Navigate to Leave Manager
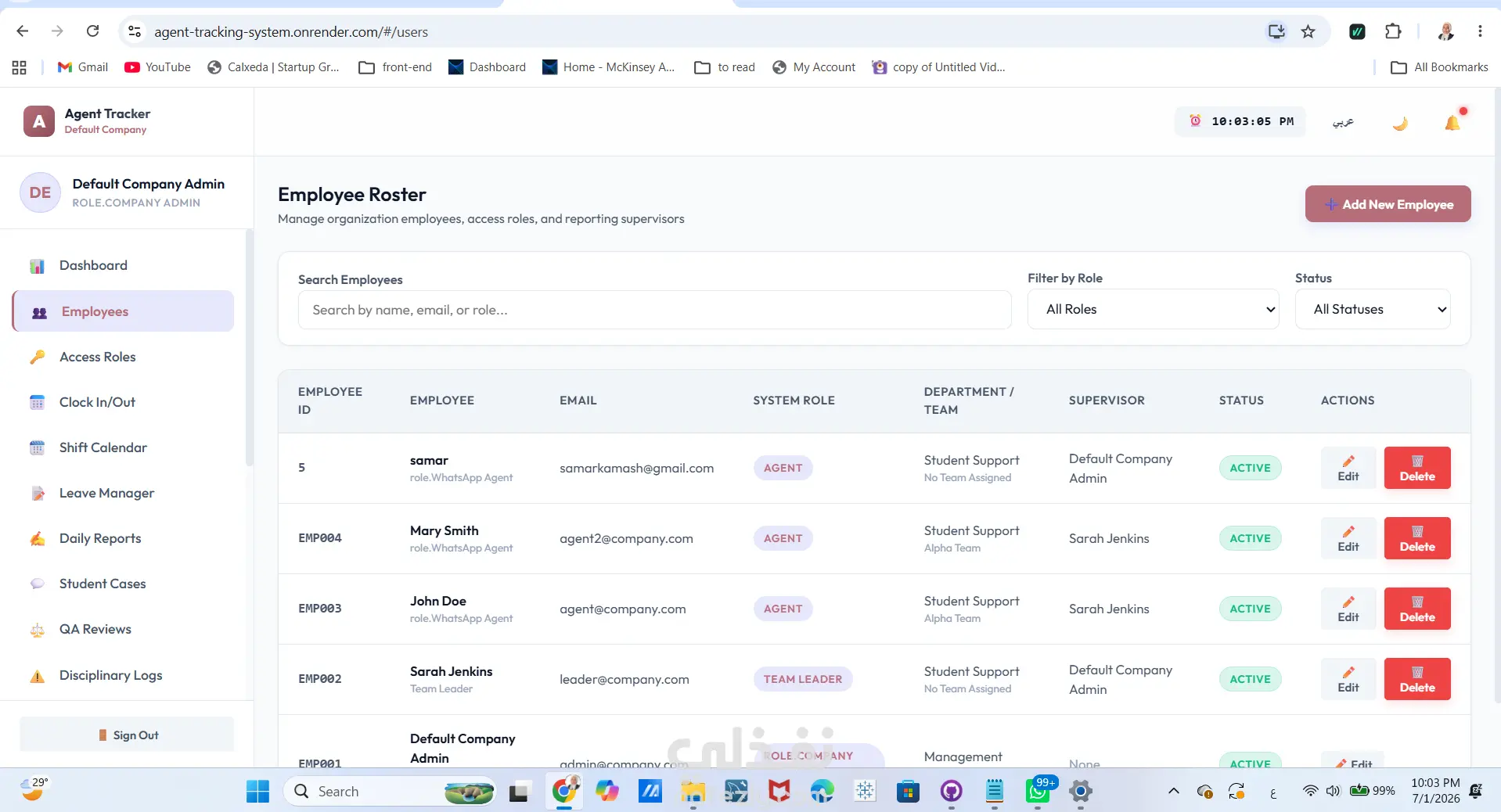Screen dimensions: 1501x812 [123, 493]
